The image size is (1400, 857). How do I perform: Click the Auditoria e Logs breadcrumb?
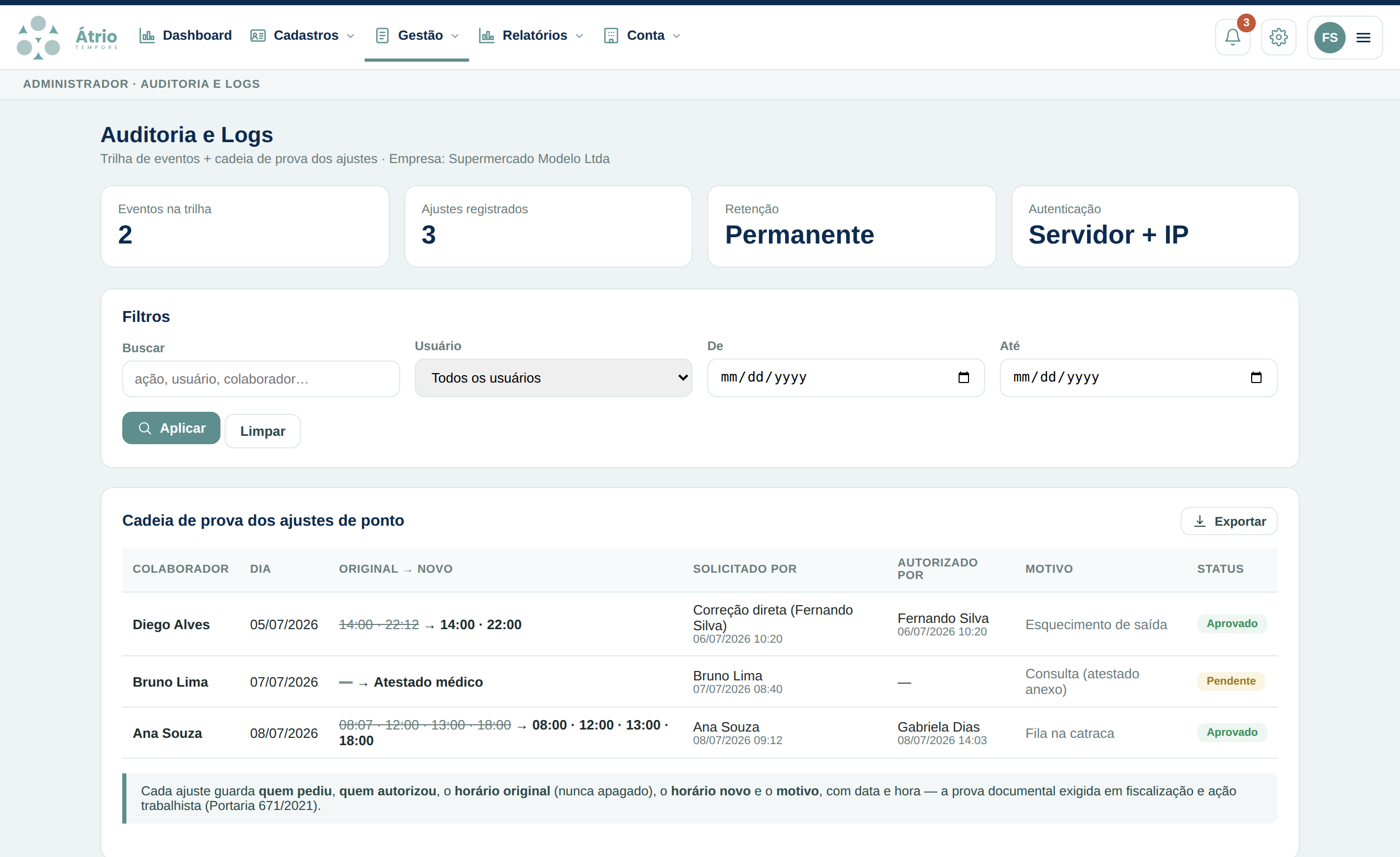pos(200,84)
